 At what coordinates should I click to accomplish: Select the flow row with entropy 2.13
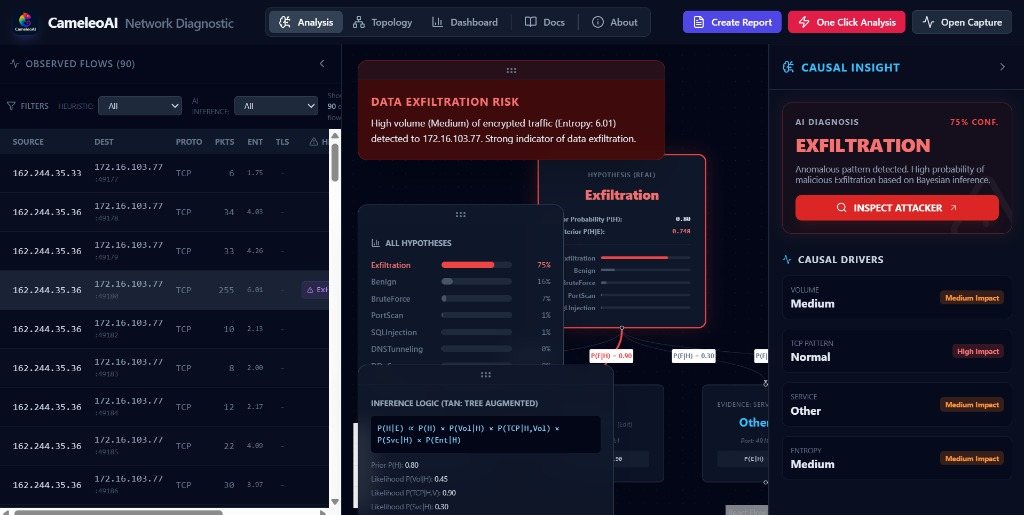pyautogui.click(x=164, y=329)
